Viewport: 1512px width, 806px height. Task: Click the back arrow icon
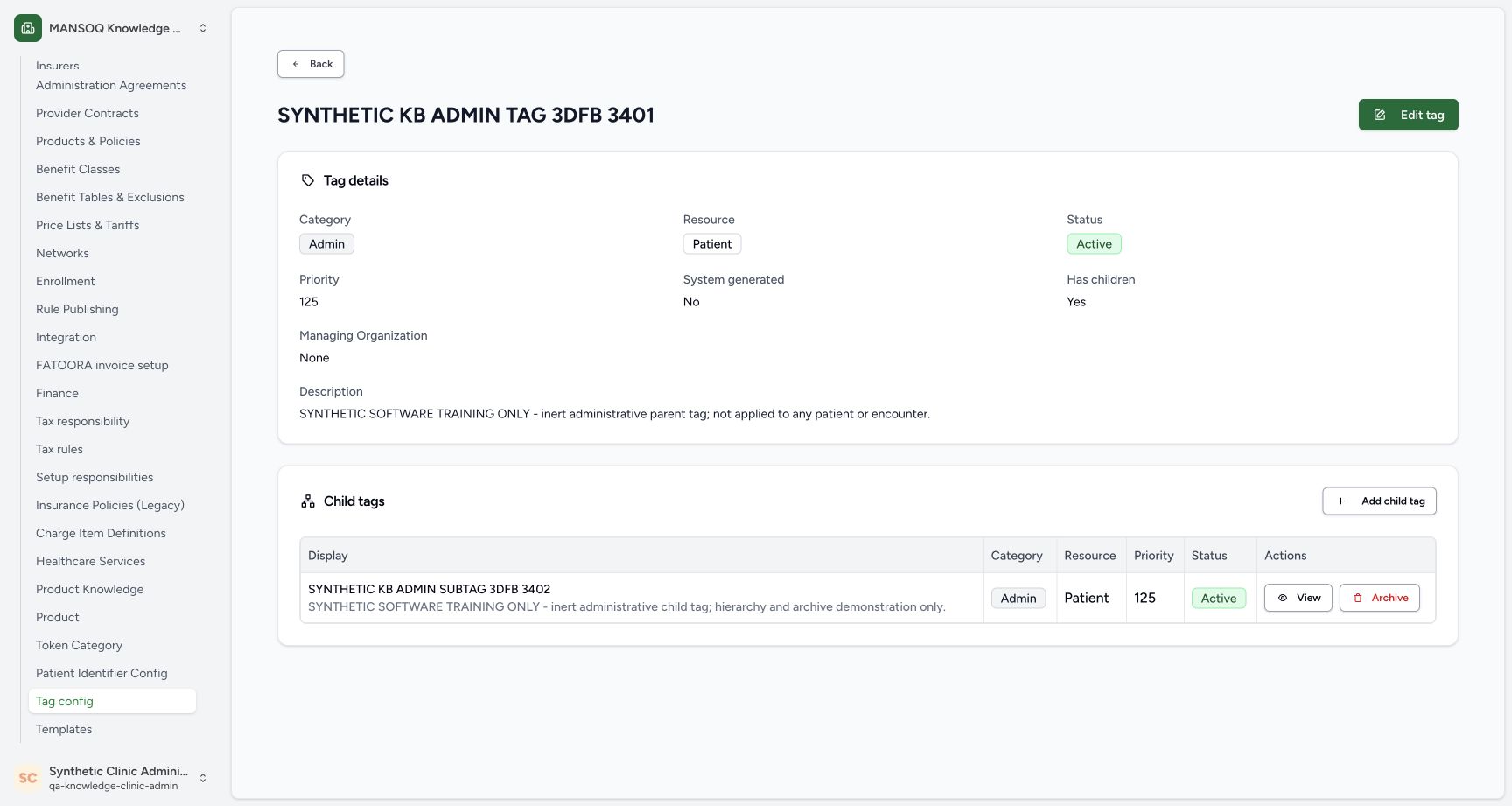pos(296,64)
